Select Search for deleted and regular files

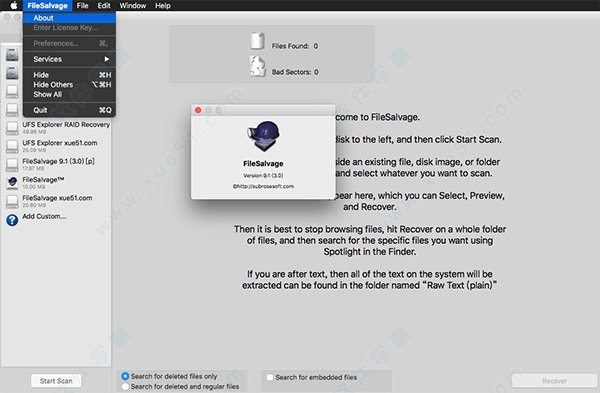click(x=125, y=386)
